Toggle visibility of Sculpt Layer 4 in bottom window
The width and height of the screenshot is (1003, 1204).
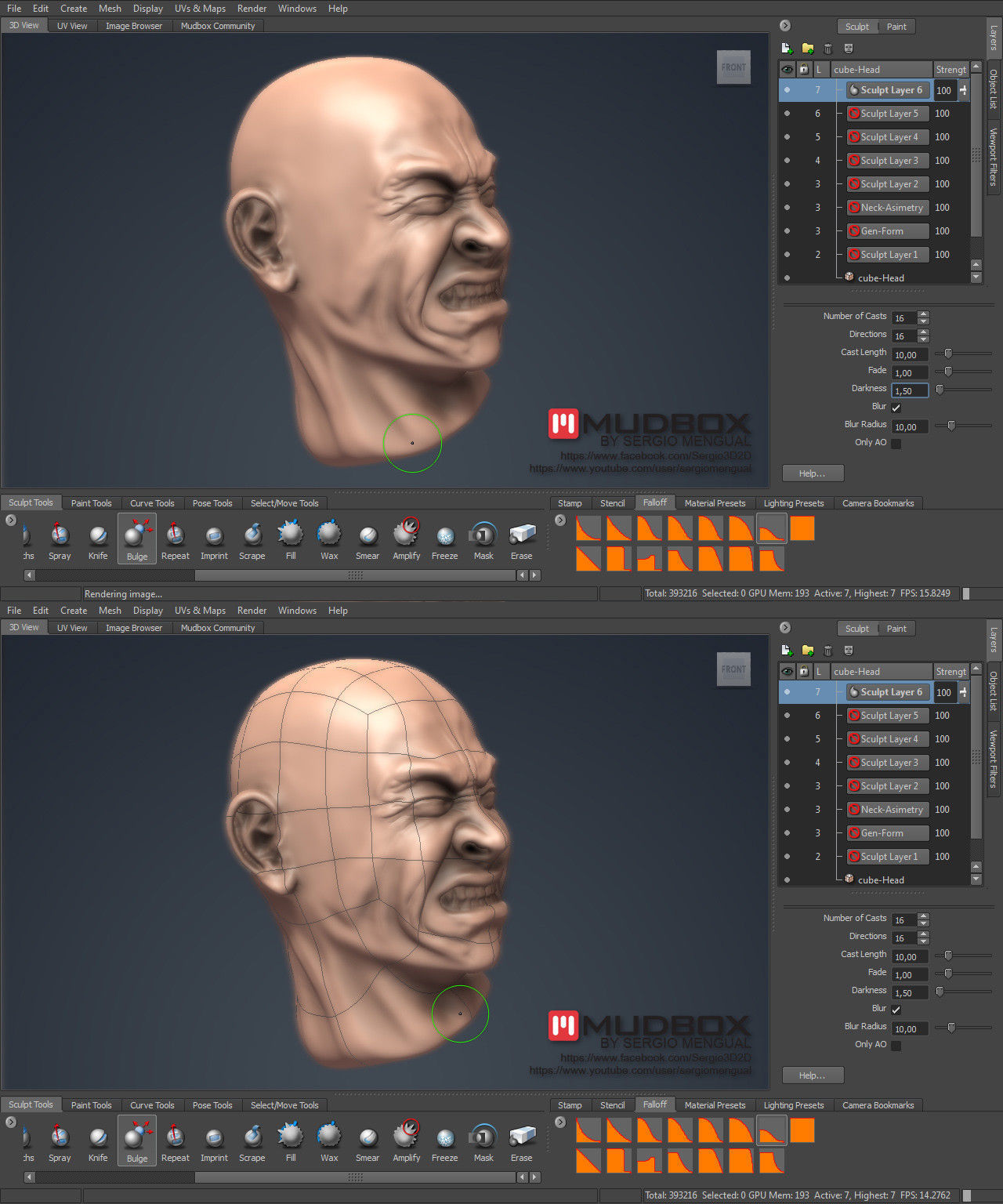tap(787, 739)
